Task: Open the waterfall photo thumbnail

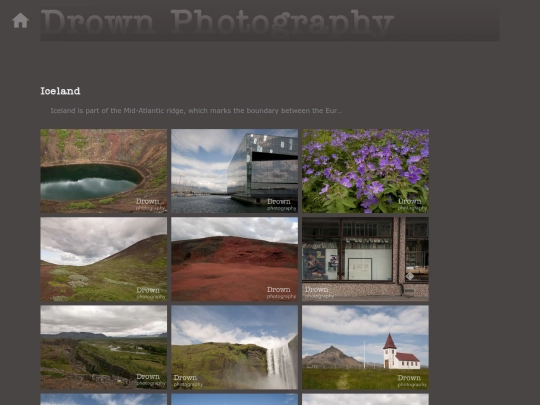Action: (x=235, y=347)
